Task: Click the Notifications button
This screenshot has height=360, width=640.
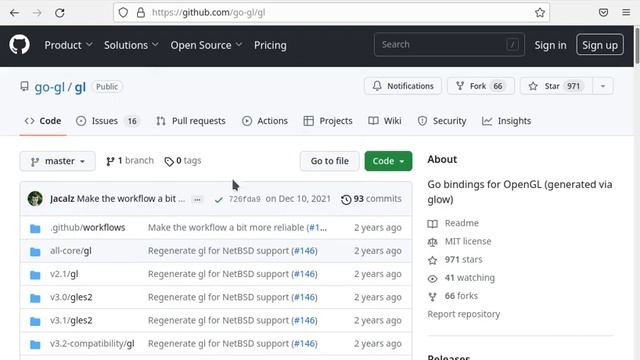Action: (403, 86)
